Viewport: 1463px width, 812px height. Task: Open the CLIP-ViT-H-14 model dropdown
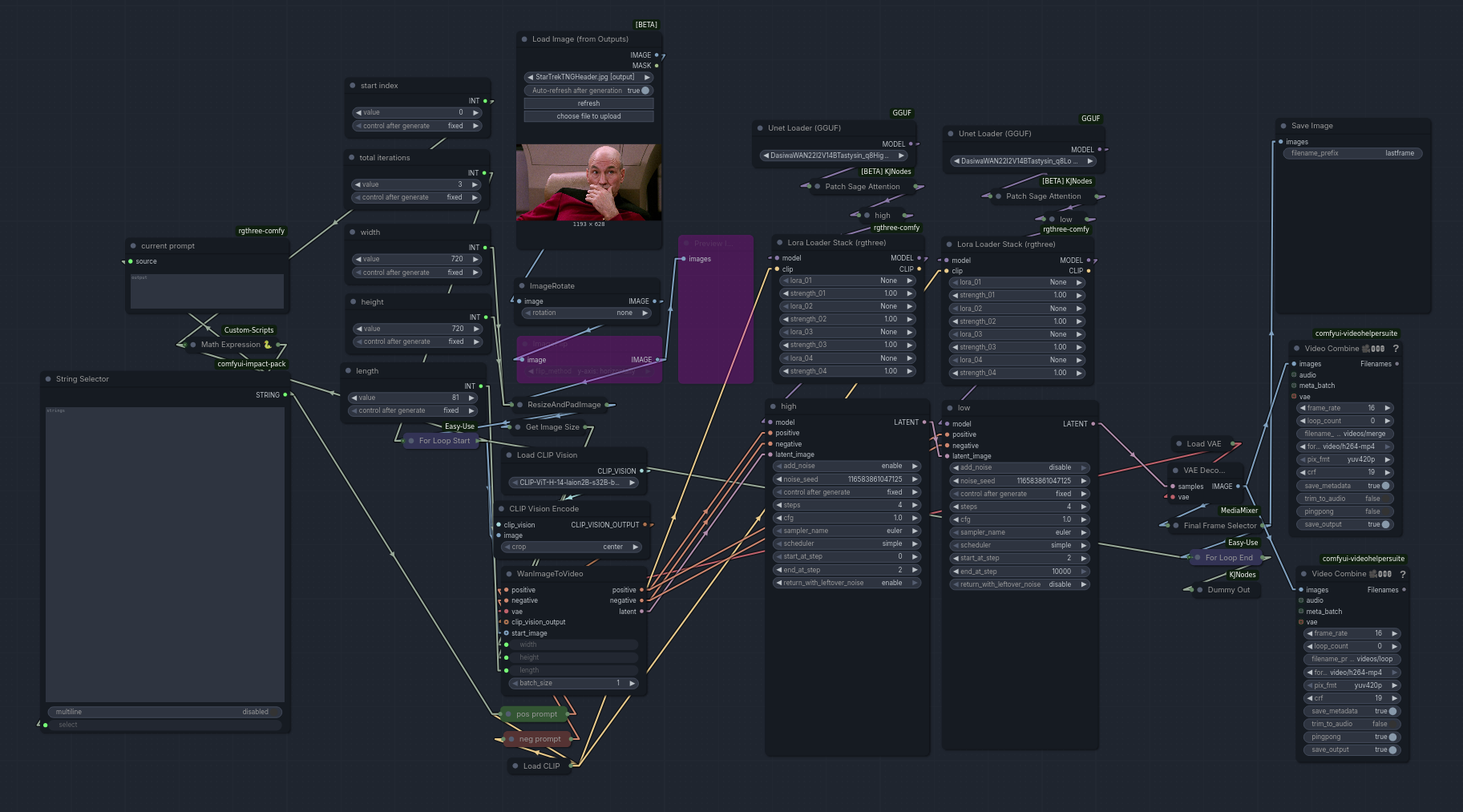tap(574, 483)
